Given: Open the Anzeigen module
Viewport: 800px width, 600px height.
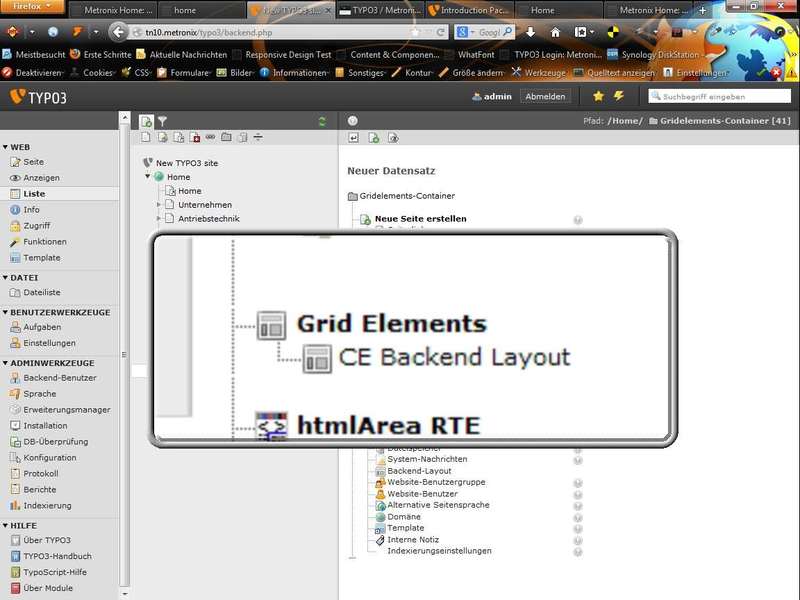Looking at the screenshot, I should [x=35, y=178].
